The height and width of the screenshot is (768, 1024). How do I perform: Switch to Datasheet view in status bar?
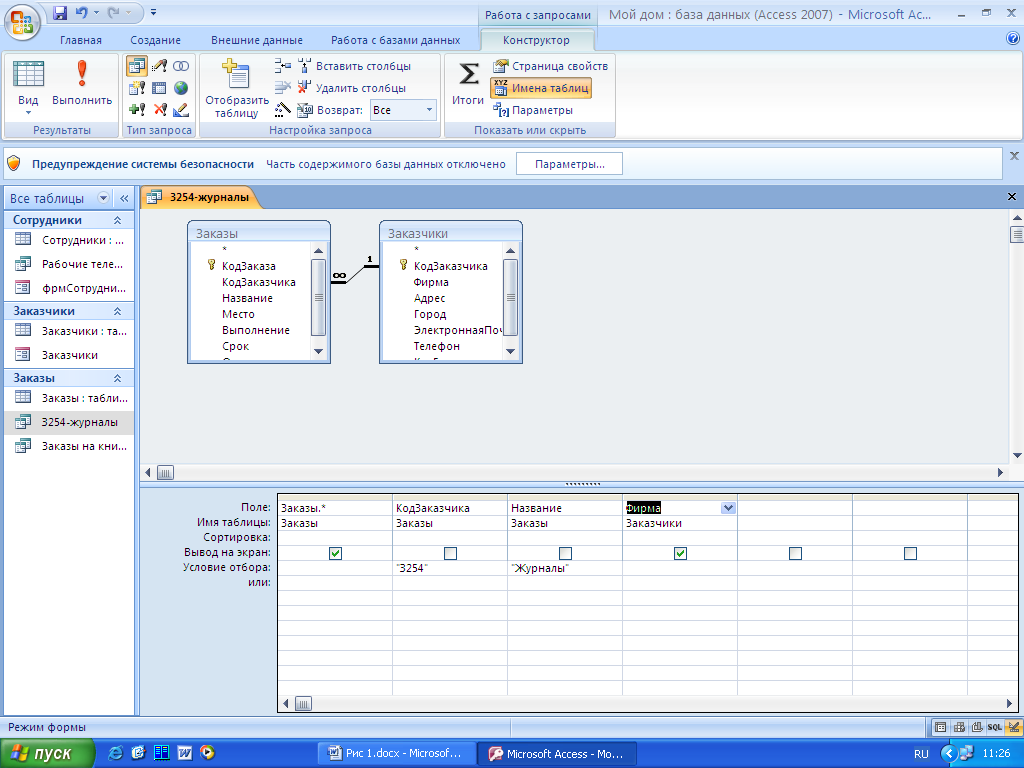pos(940,727)
